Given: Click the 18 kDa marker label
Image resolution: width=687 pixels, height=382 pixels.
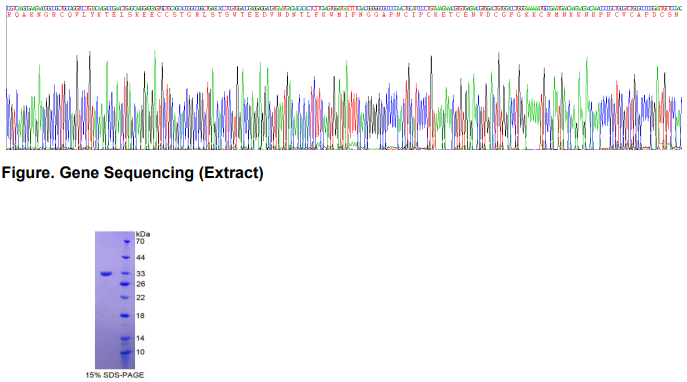Looking at the screenshot, I should tap(140, 316).
